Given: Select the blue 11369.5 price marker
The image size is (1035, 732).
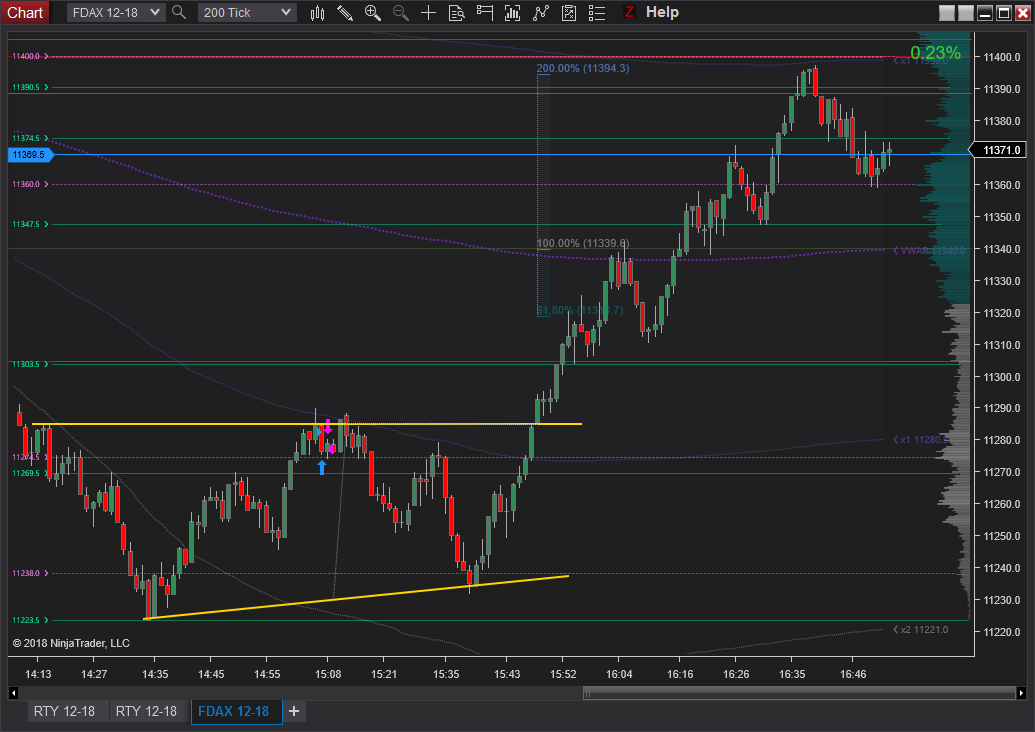Looking at the screenshot, I should point(29,154).
